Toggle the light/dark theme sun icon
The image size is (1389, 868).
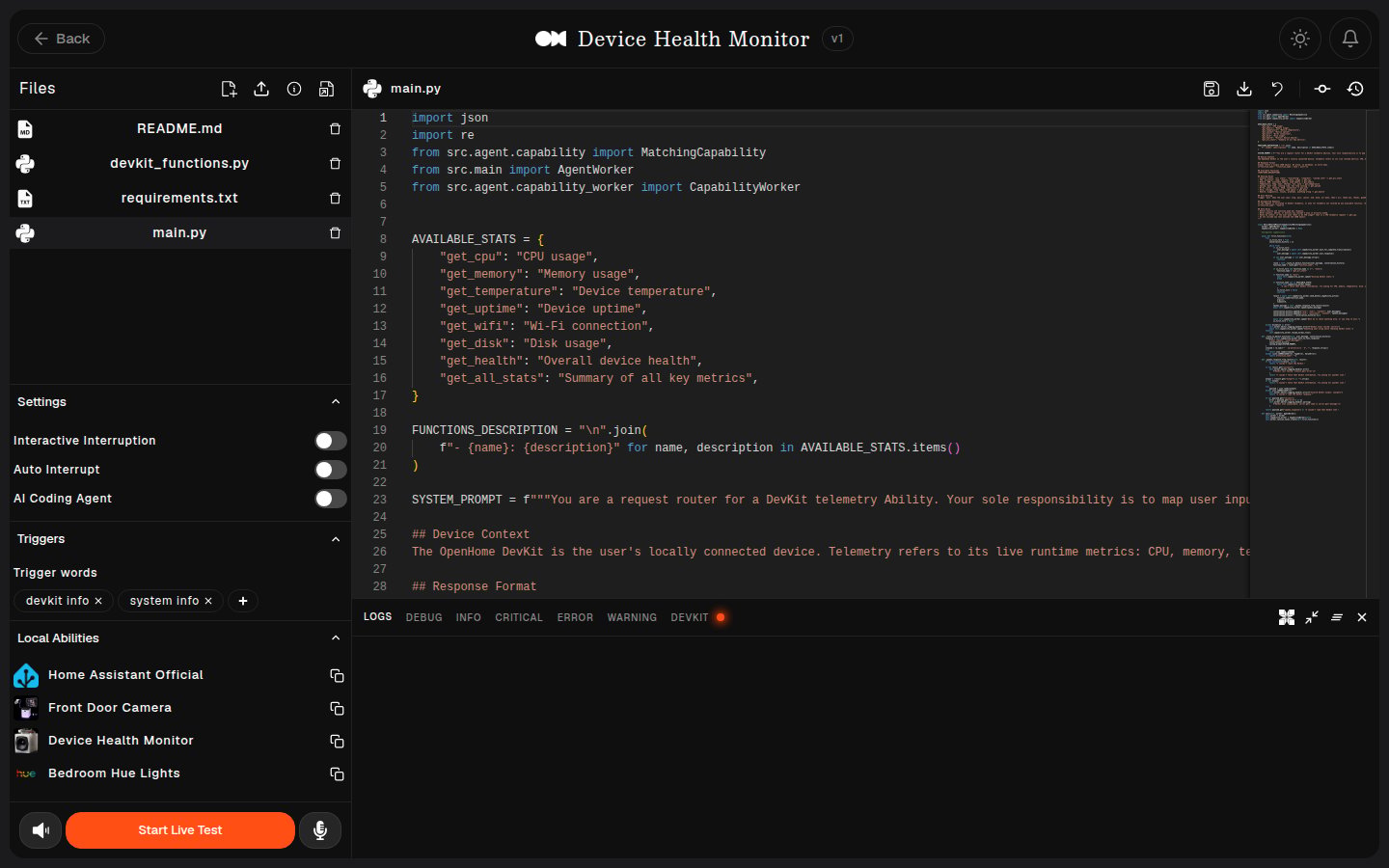point(1300,39)
